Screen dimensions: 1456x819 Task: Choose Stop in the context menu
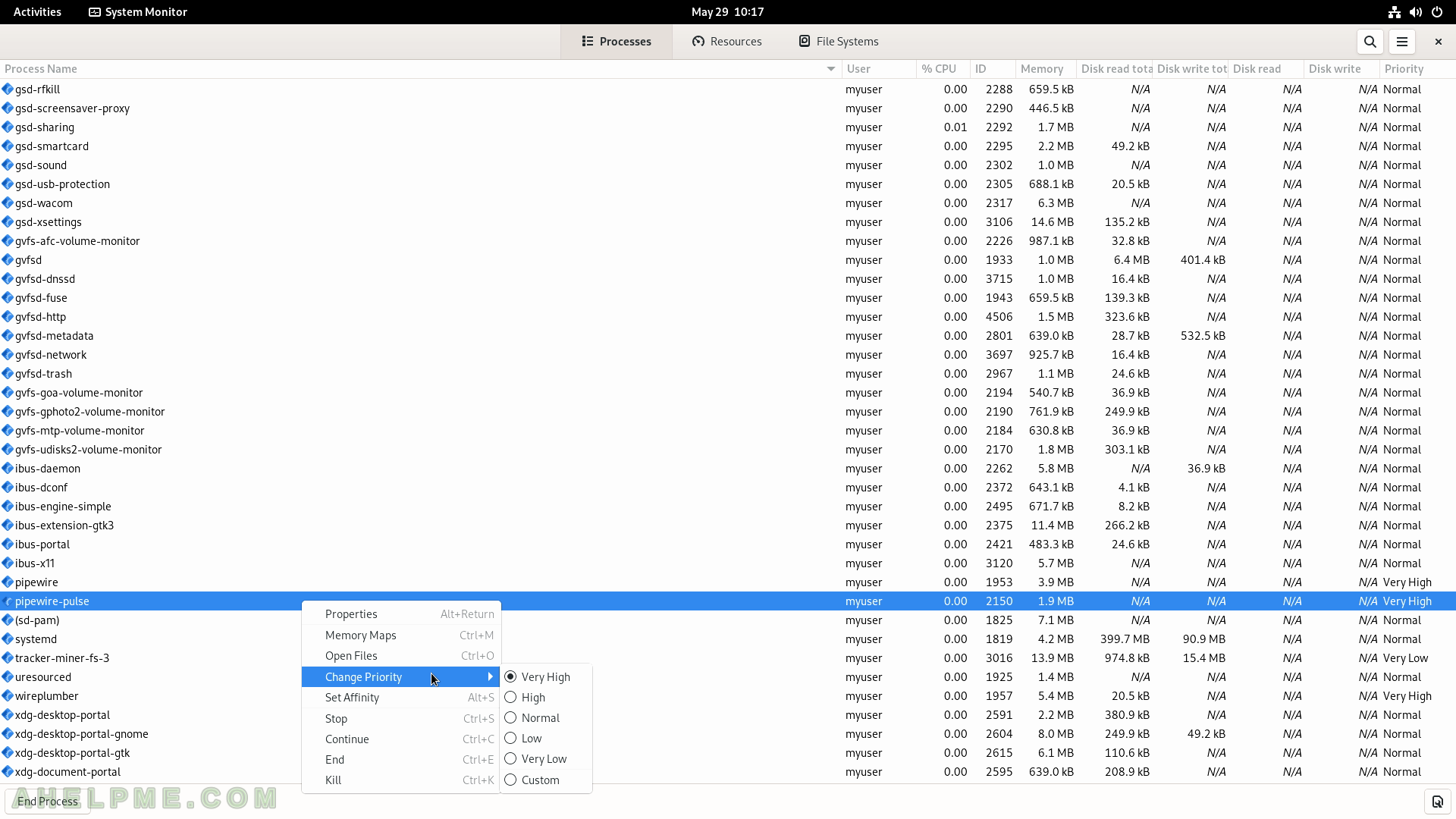400,719
